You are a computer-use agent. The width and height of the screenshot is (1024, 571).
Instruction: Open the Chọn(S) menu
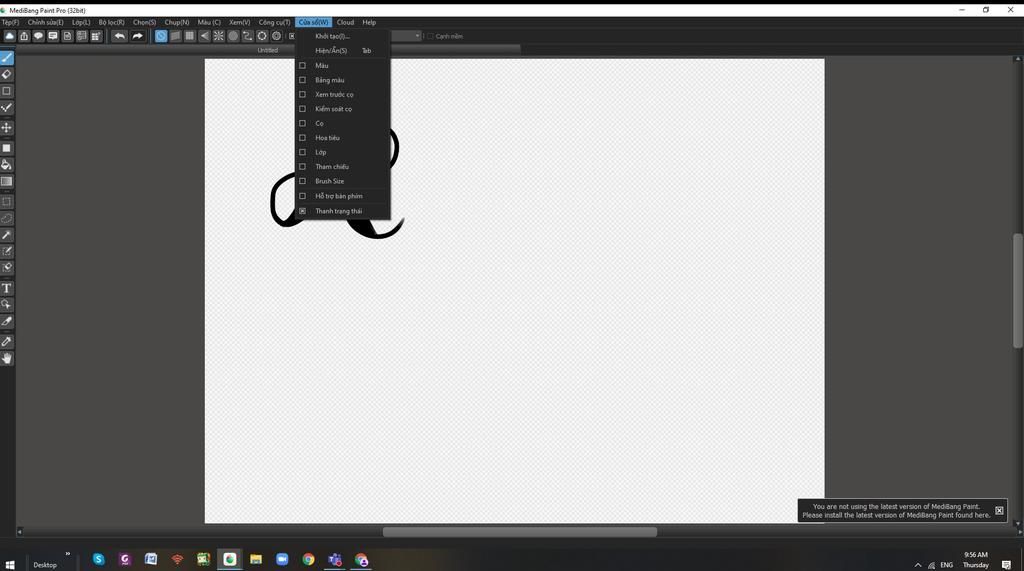pyautogui.click(x=144, y=22)
